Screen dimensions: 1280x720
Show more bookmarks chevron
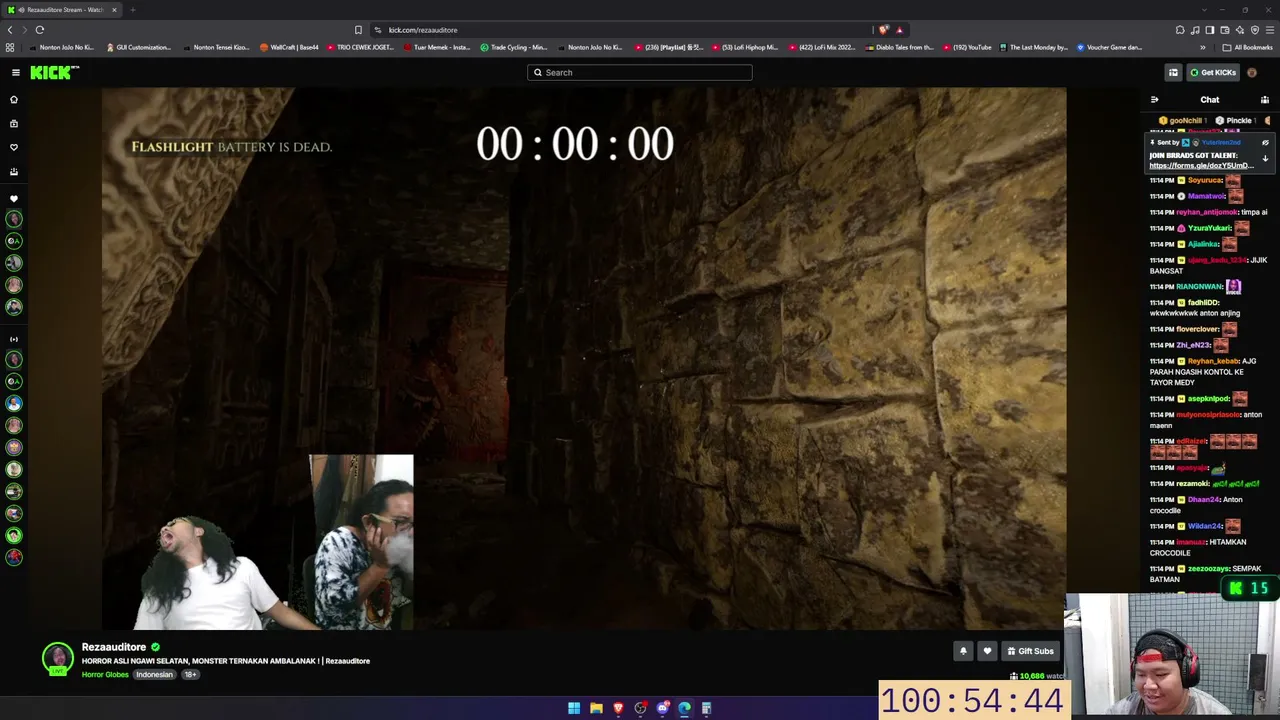1203,47
